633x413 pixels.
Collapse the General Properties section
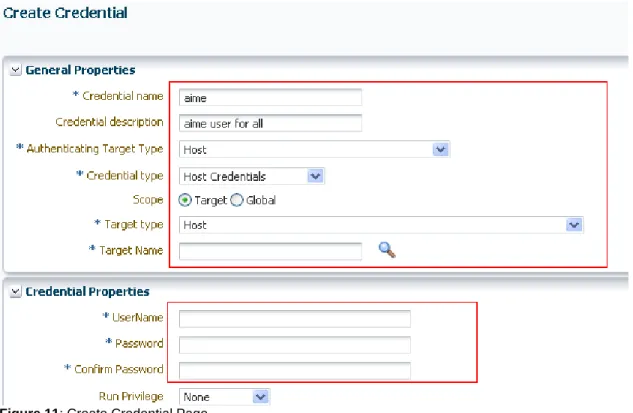(15, 70)
